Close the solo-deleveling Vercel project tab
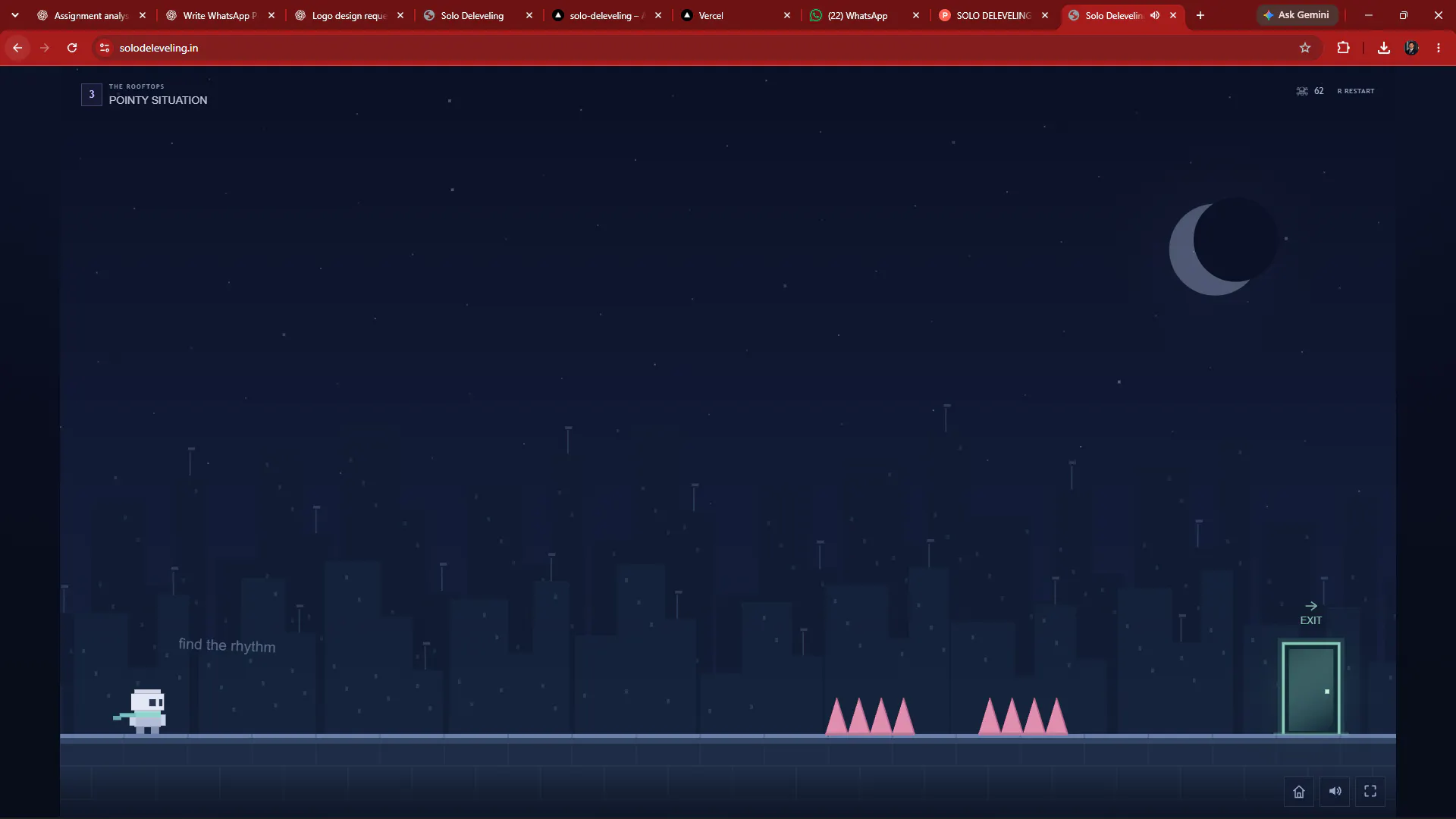 point(658,15)
